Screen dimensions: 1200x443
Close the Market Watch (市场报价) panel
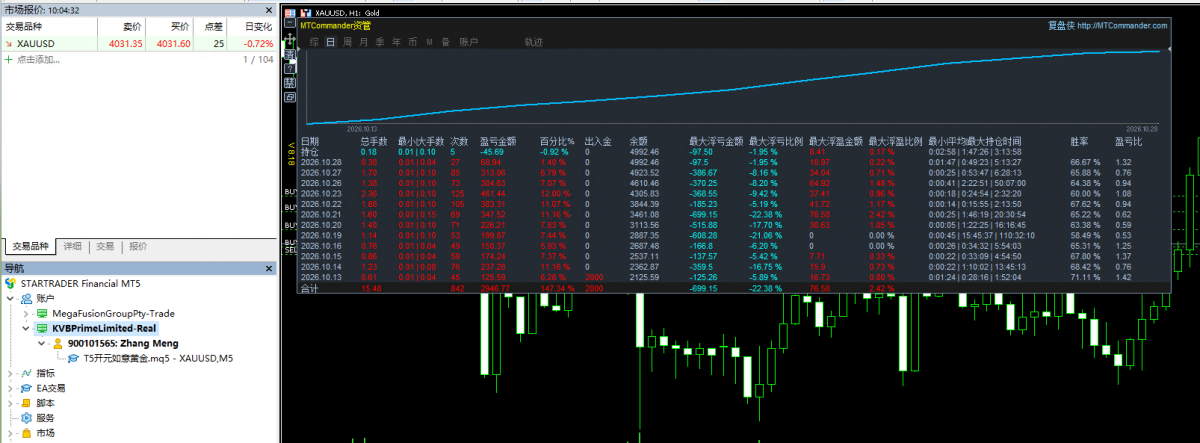coord(268,9)
